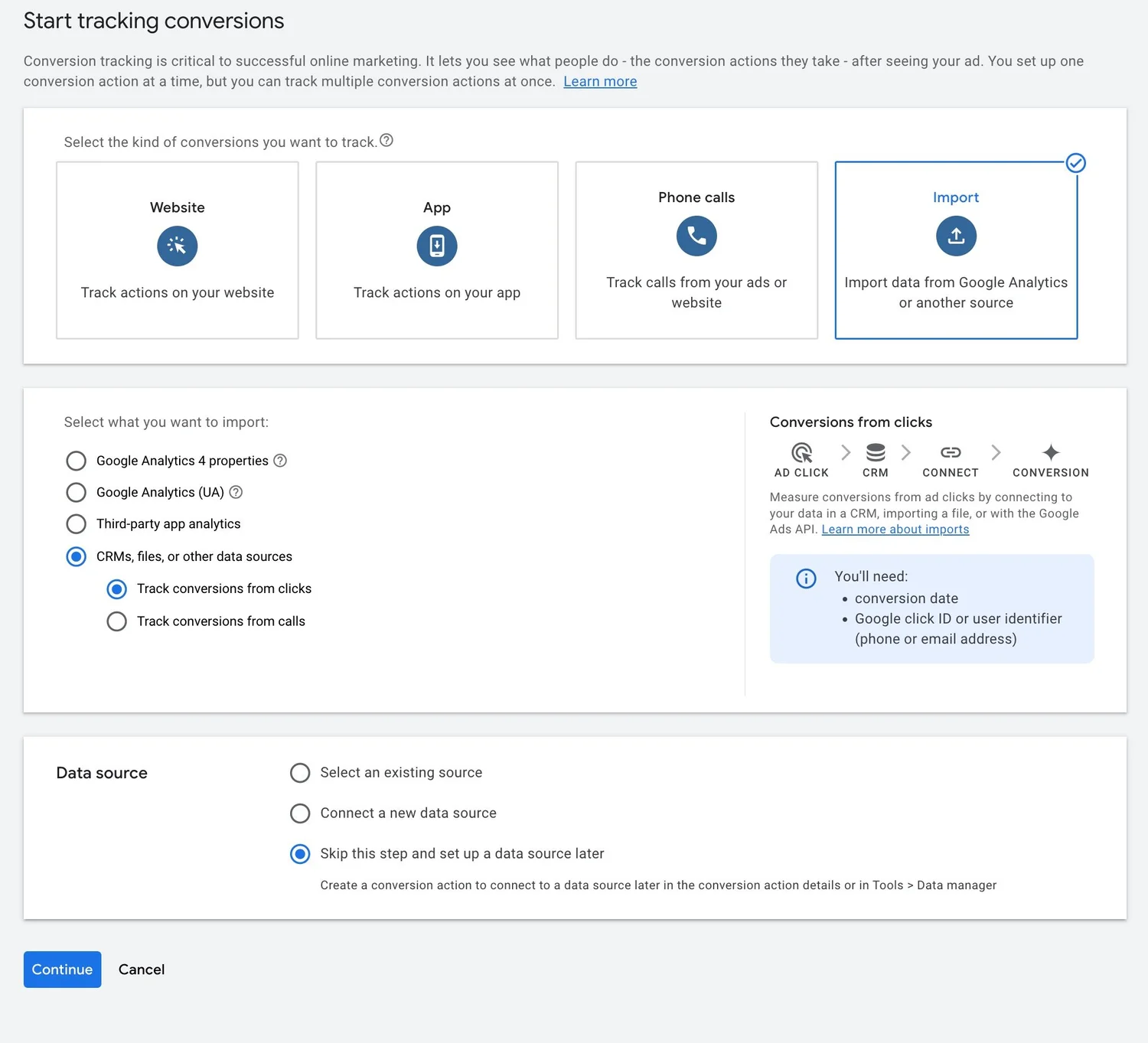Open the Learn more link in description
This screenshot has height=1043, width=1148.
[600, 82]
